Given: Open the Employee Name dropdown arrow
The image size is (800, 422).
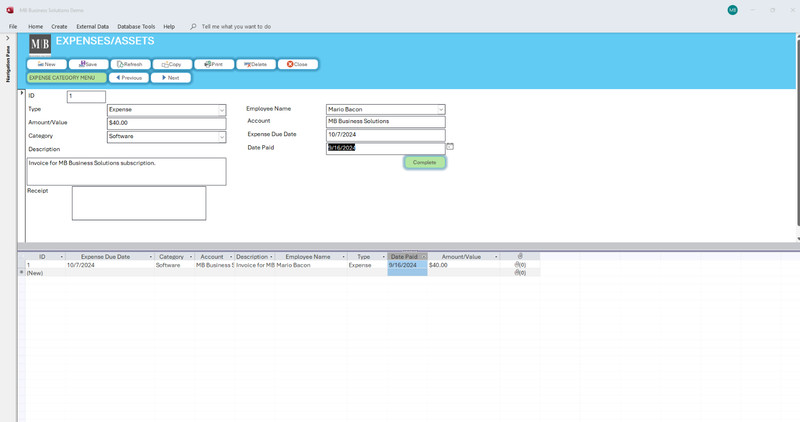Looking at the screenshot, I should pos(441,110).
